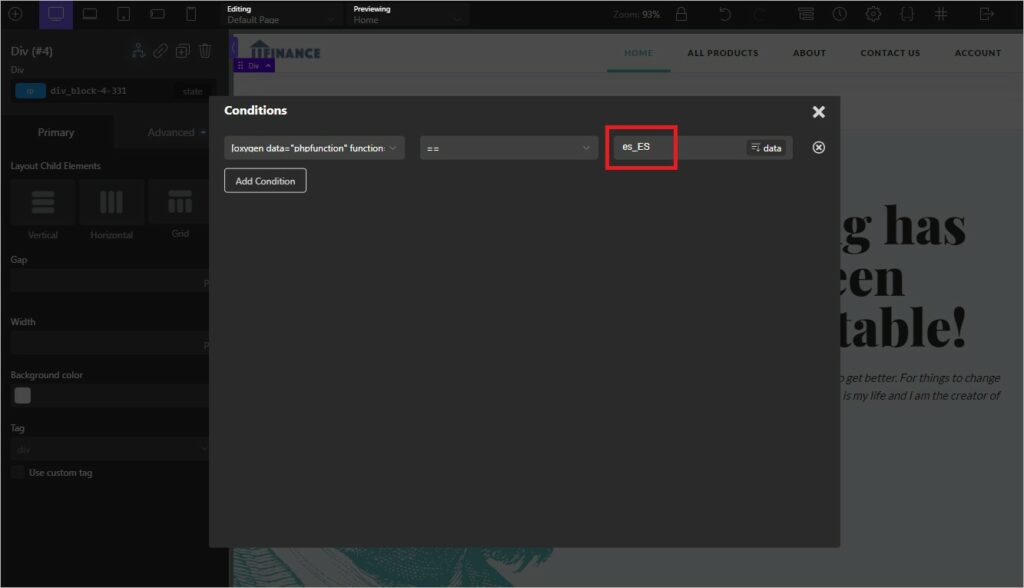Click the Background color swatch
1024x588 pixels.
(22, 395)
